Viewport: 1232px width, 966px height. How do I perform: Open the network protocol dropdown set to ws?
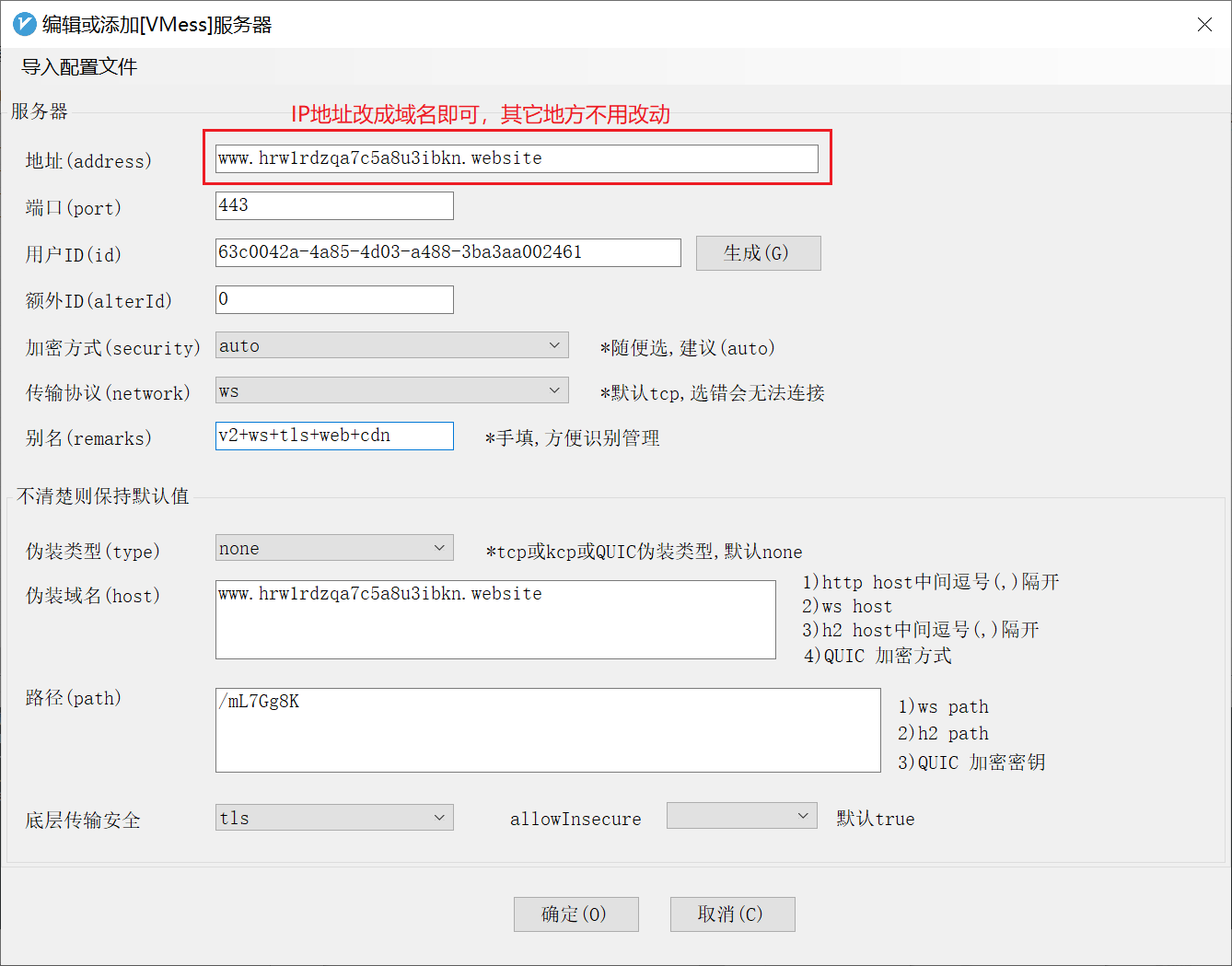391,390
